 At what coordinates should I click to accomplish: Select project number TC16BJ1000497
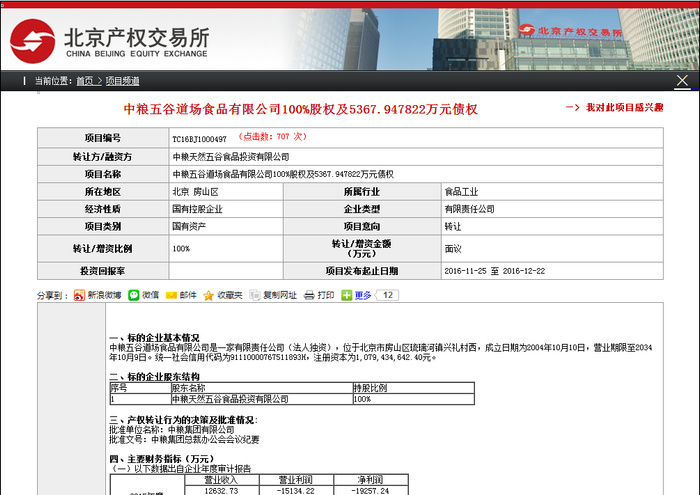tap(200, 139)
